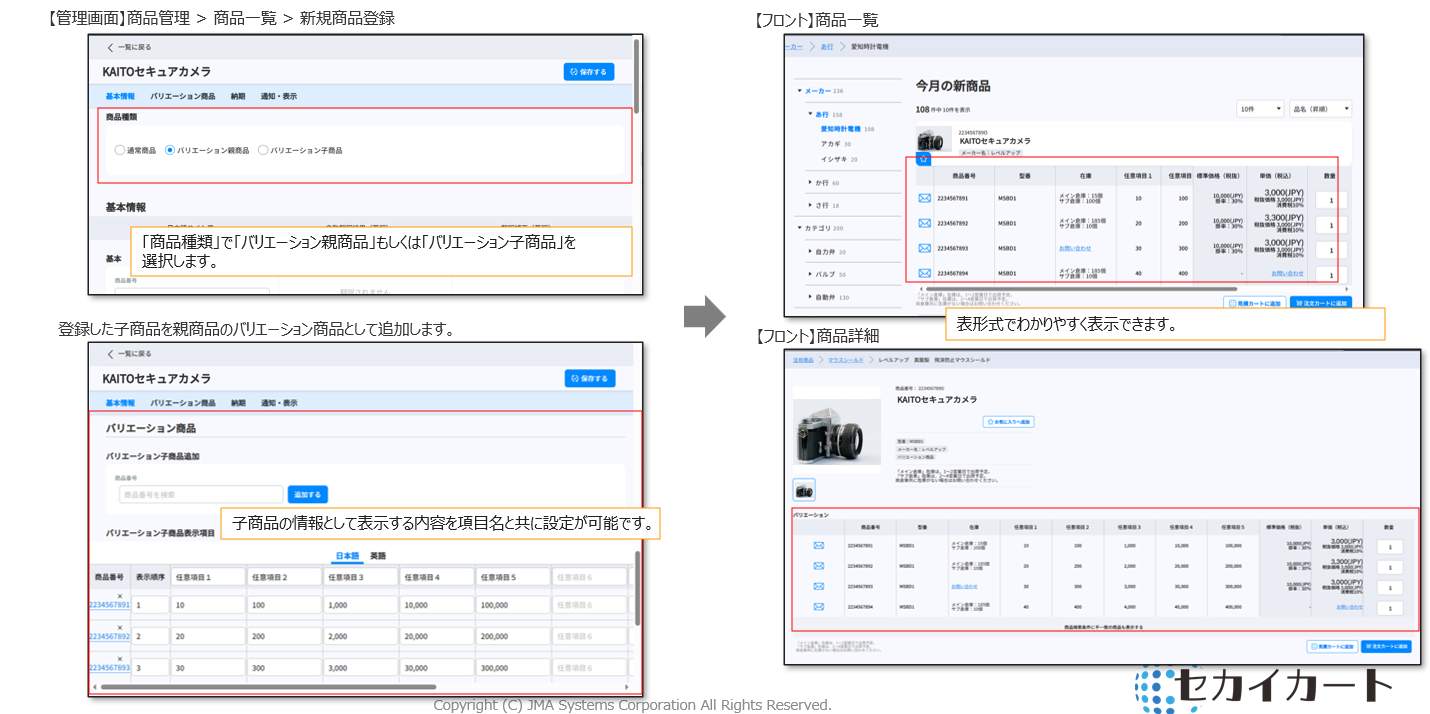Screen dimensions: 1430x714
Task: Select the バリエーション子商品 radio button
Action: (x=263, y=150)
